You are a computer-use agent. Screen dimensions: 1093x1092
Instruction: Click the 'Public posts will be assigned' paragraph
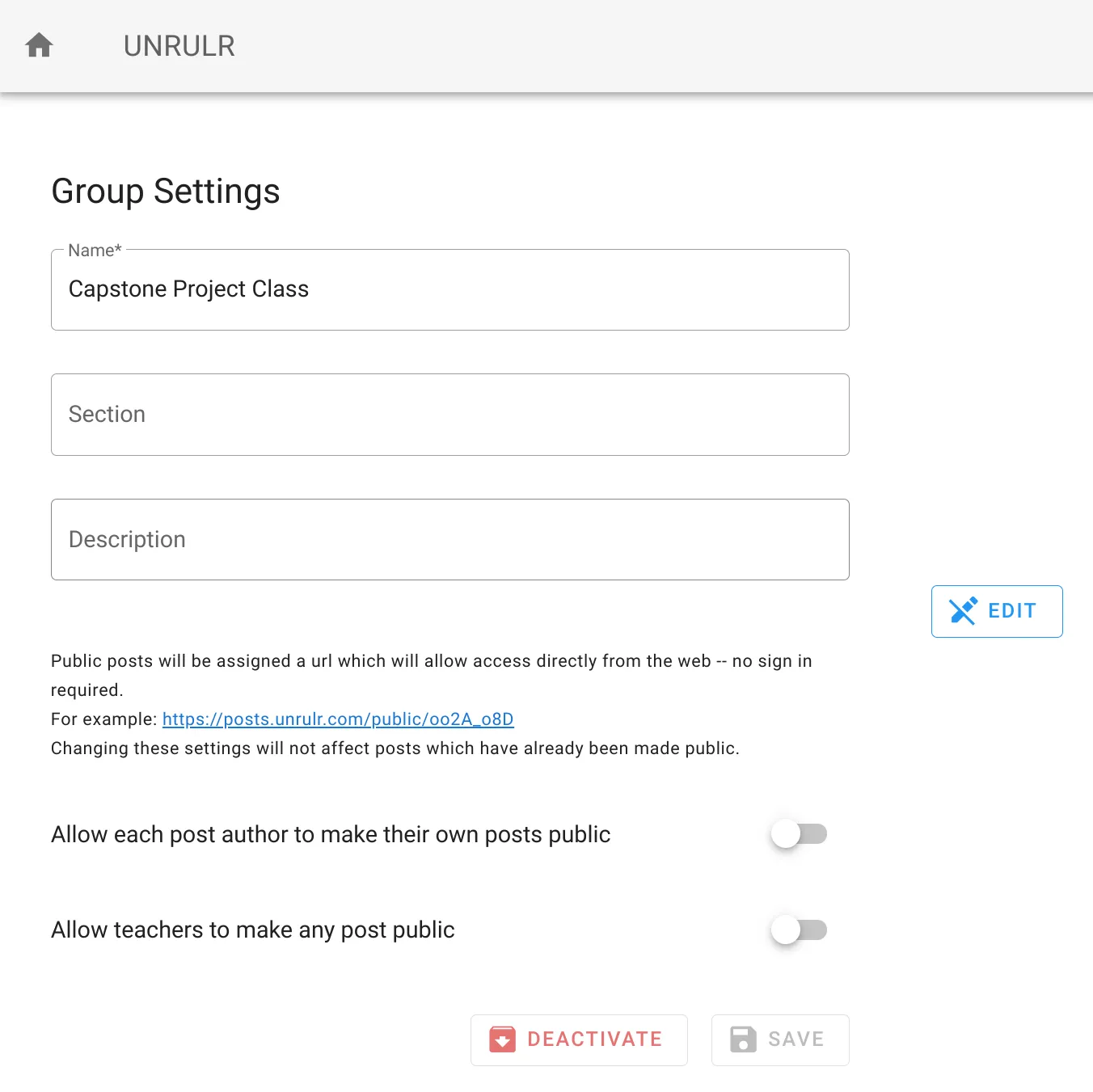(431, 661)
